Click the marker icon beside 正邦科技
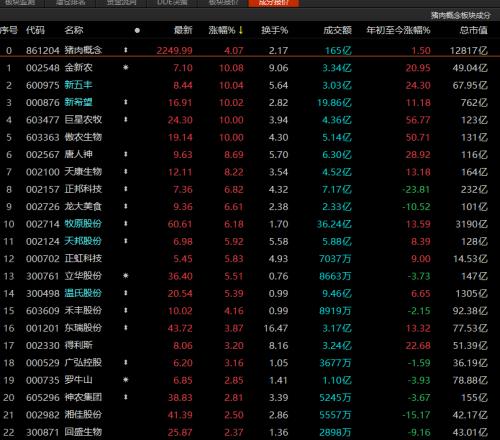500x440 pixels. pyautogui.click(x=126, y=189)
